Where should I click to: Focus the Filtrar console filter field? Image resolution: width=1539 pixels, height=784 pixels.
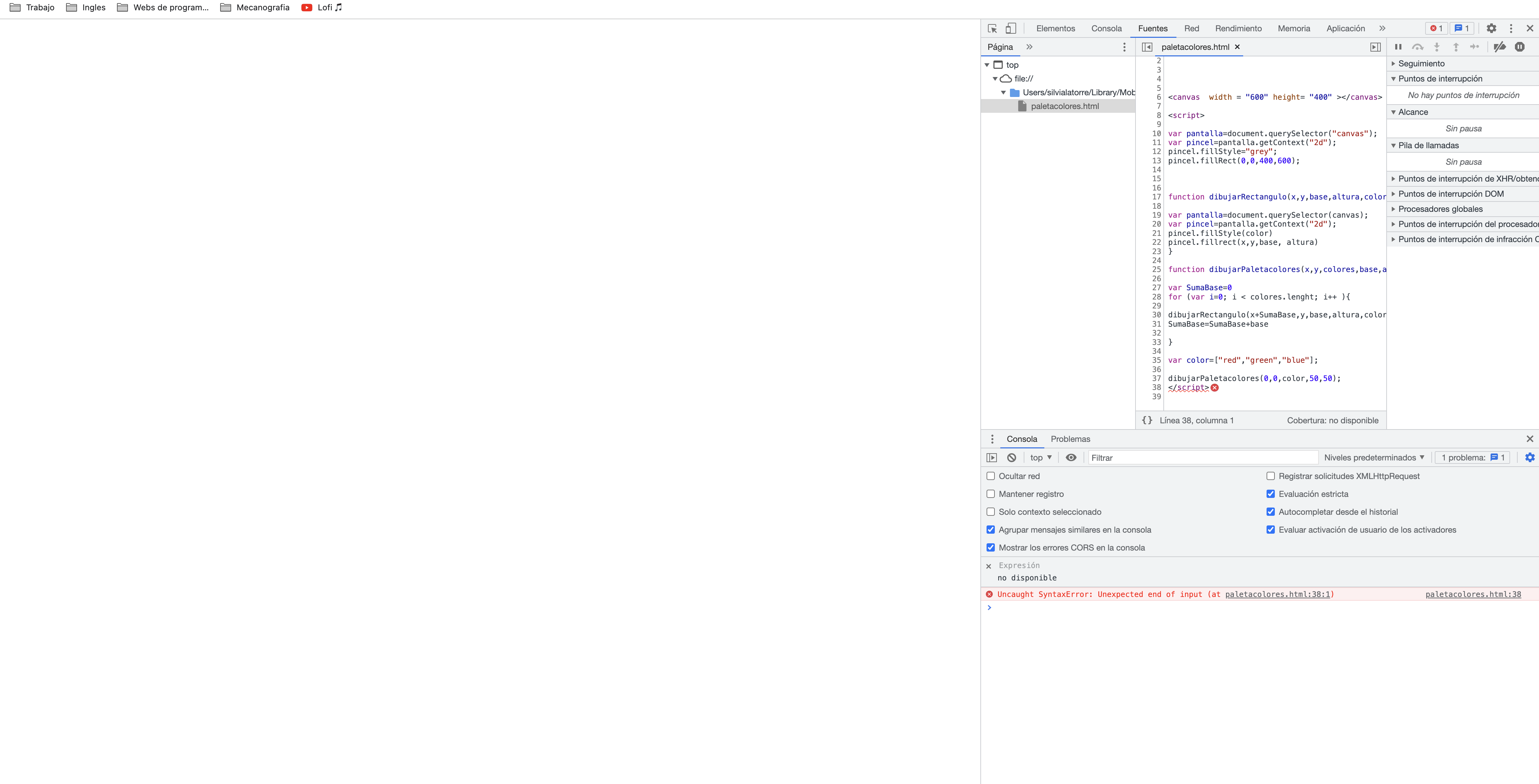[1203, 457]
